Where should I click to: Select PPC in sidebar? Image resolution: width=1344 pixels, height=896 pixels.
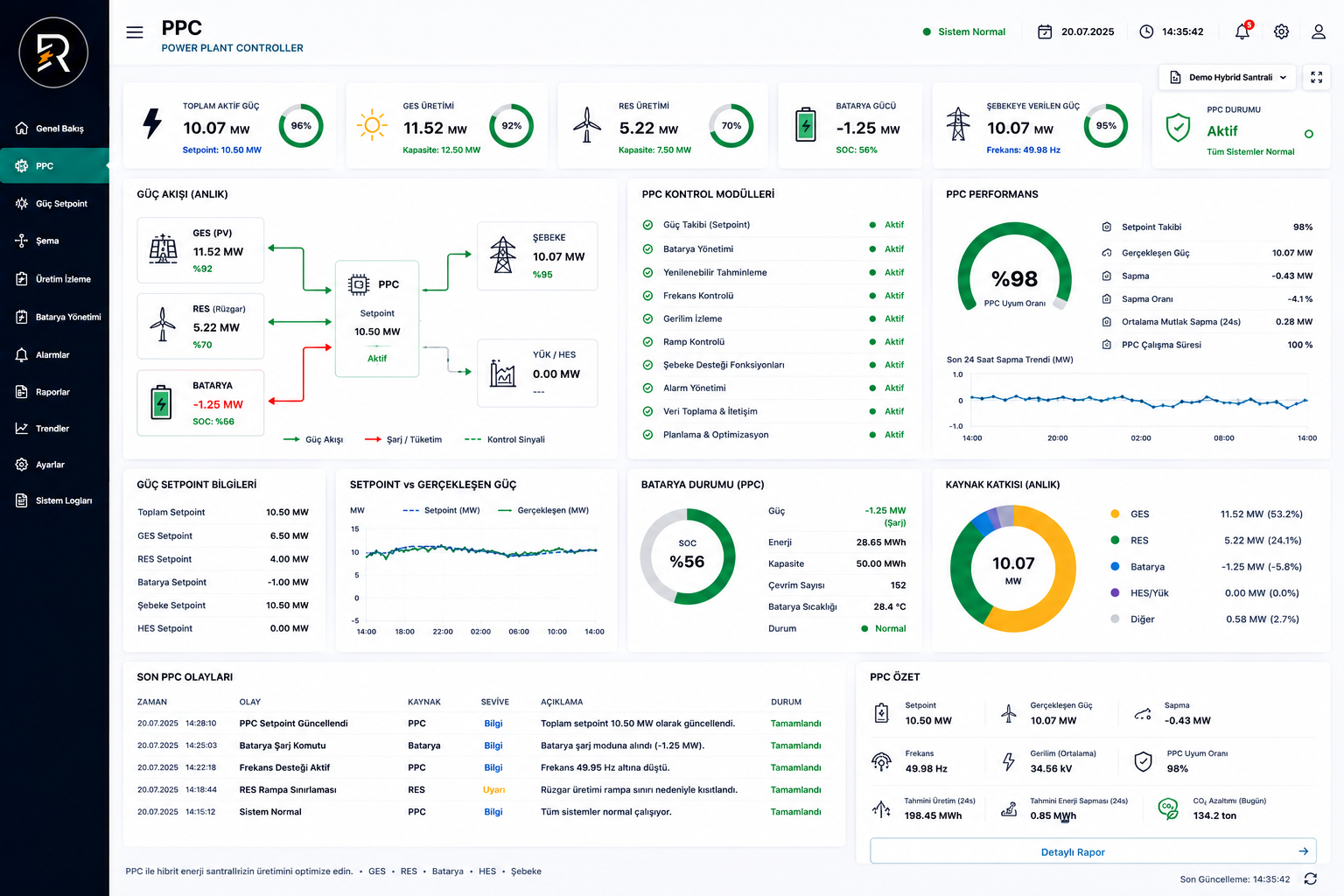point(54,165)
